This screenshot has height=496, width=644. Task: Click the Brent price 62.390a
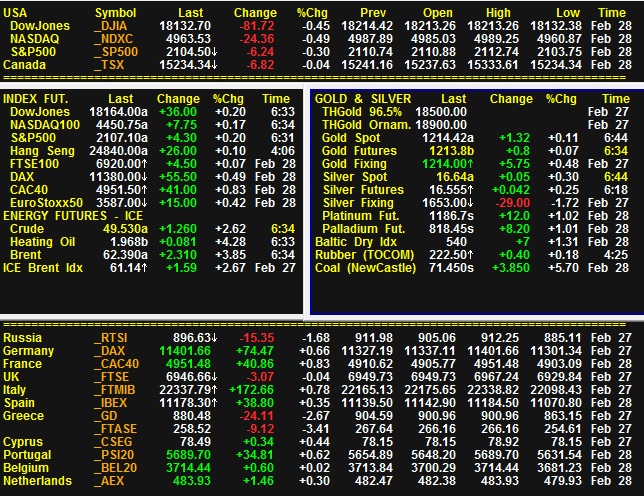coord(125,255)
